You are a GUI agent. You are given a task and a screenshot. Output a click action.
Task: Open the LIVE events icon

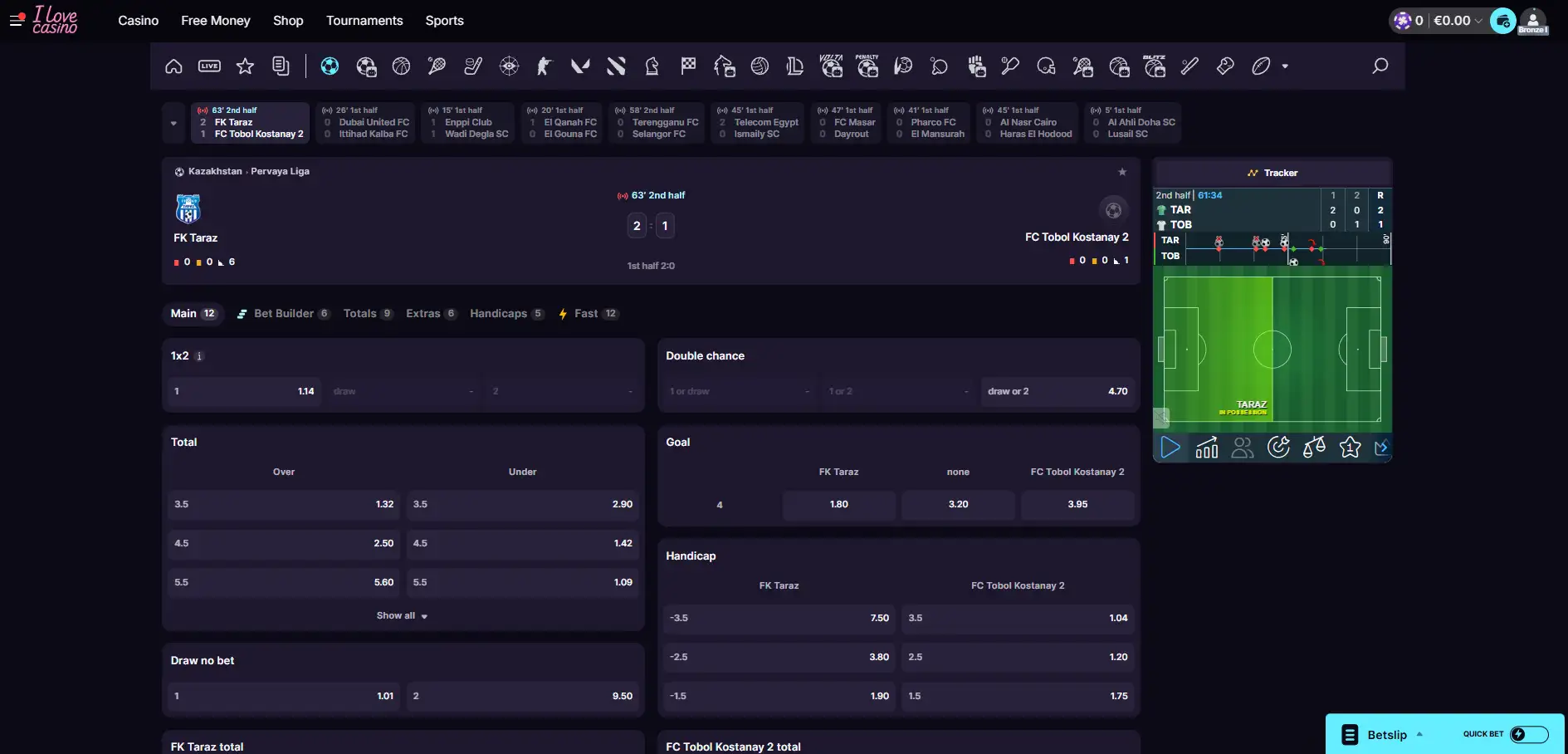click(209, 66)
